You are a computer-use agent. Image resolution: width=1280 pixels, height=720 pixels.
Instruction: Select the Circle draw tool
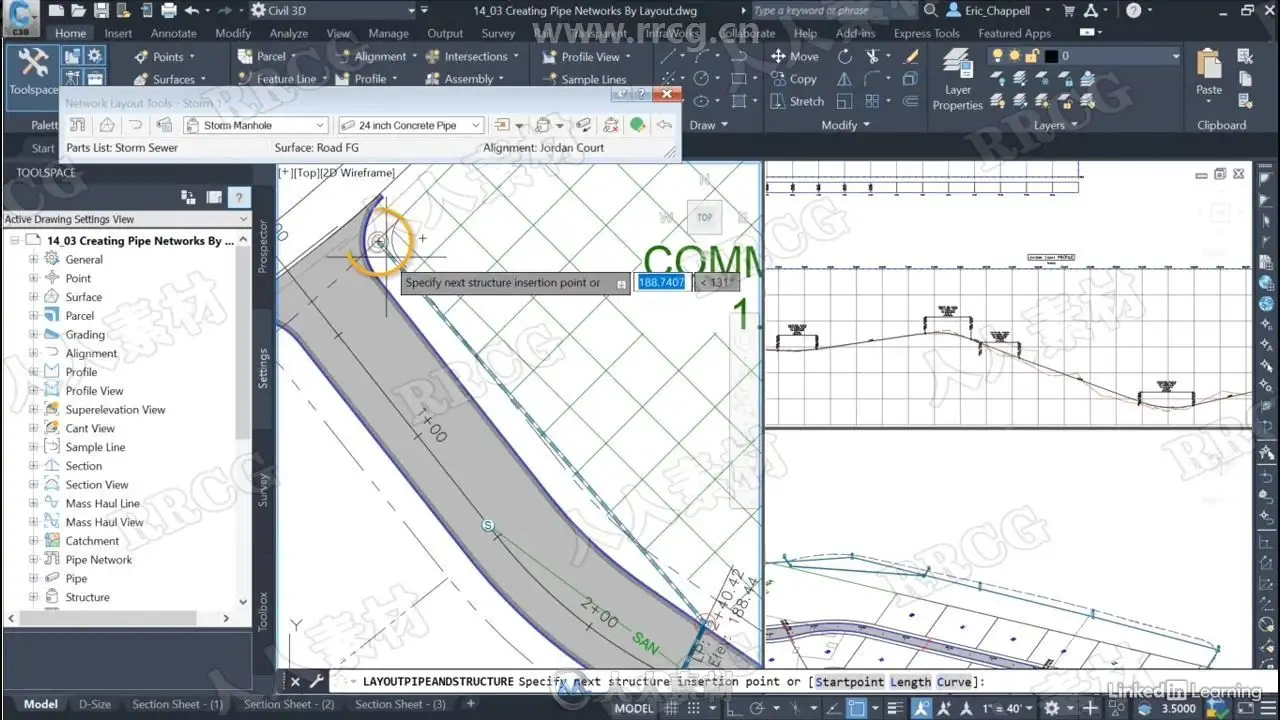pos(702,79)
